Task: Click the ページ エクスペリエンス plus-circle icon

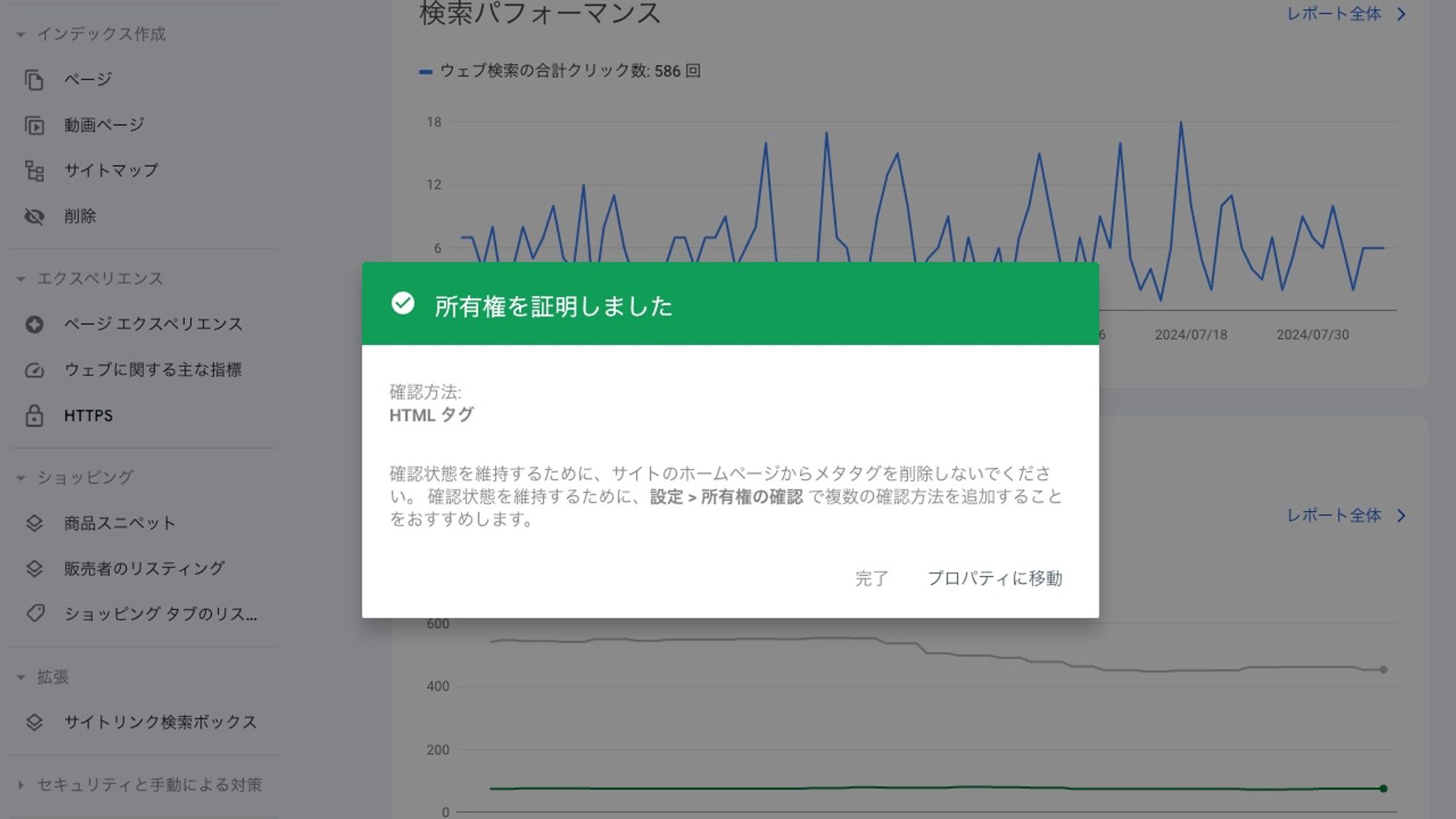Action: tap(34, 324)
